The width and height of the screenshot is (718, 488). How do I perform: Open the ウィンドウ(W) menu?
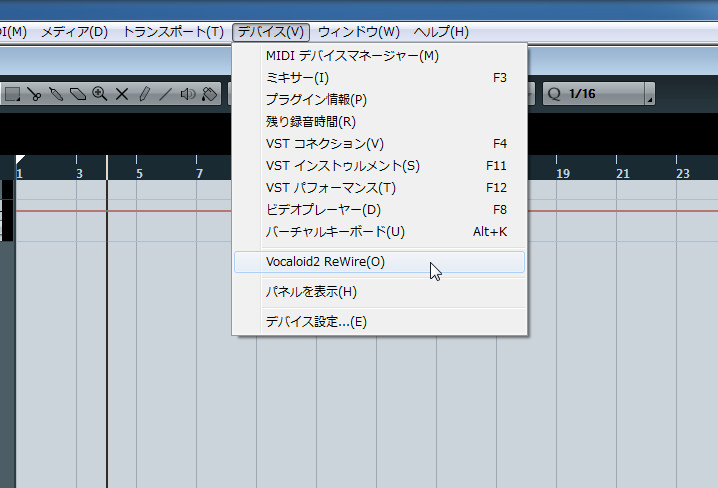point(359,32)
